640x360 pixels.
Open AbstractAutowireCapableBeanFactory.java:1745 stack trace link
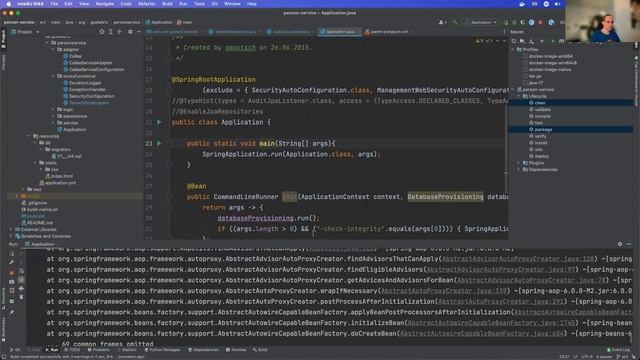point(491,323)
